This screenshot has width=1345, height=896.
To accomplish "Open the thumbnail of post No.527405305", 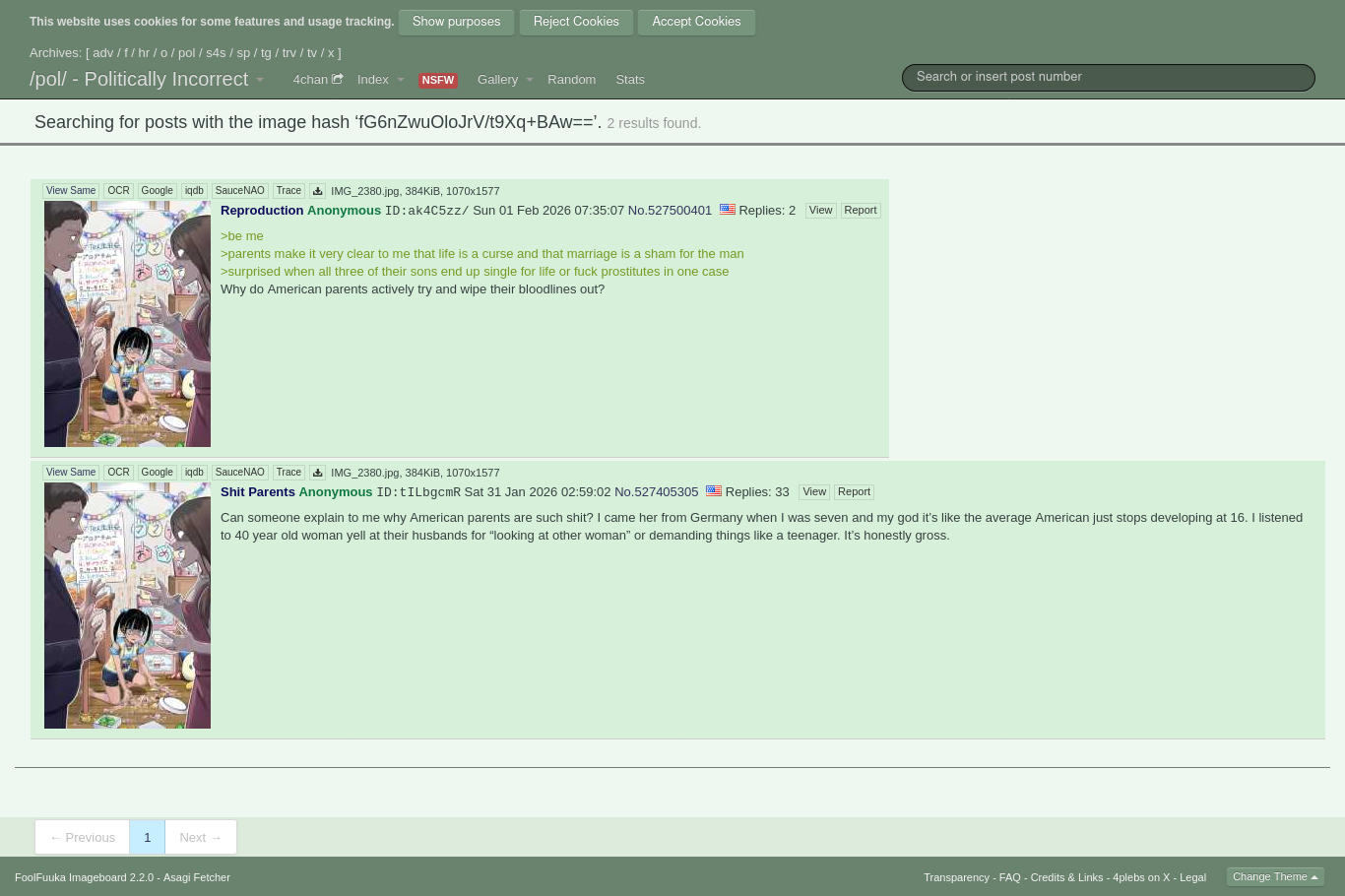I will click(127, 606).
